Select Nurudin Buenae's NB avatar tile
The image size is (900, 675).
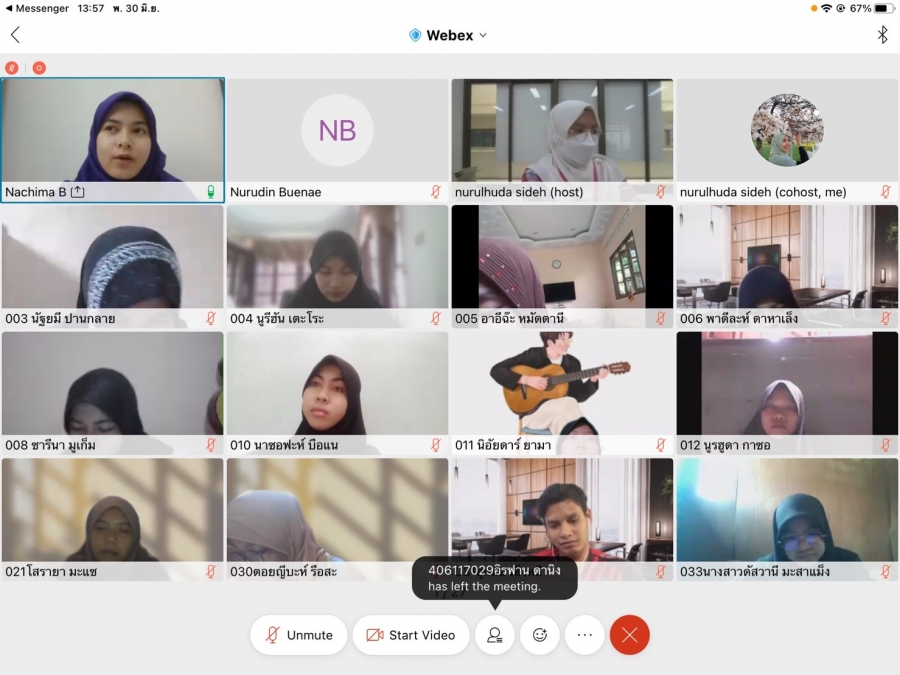pyautogui.click(x=337, y=131)
